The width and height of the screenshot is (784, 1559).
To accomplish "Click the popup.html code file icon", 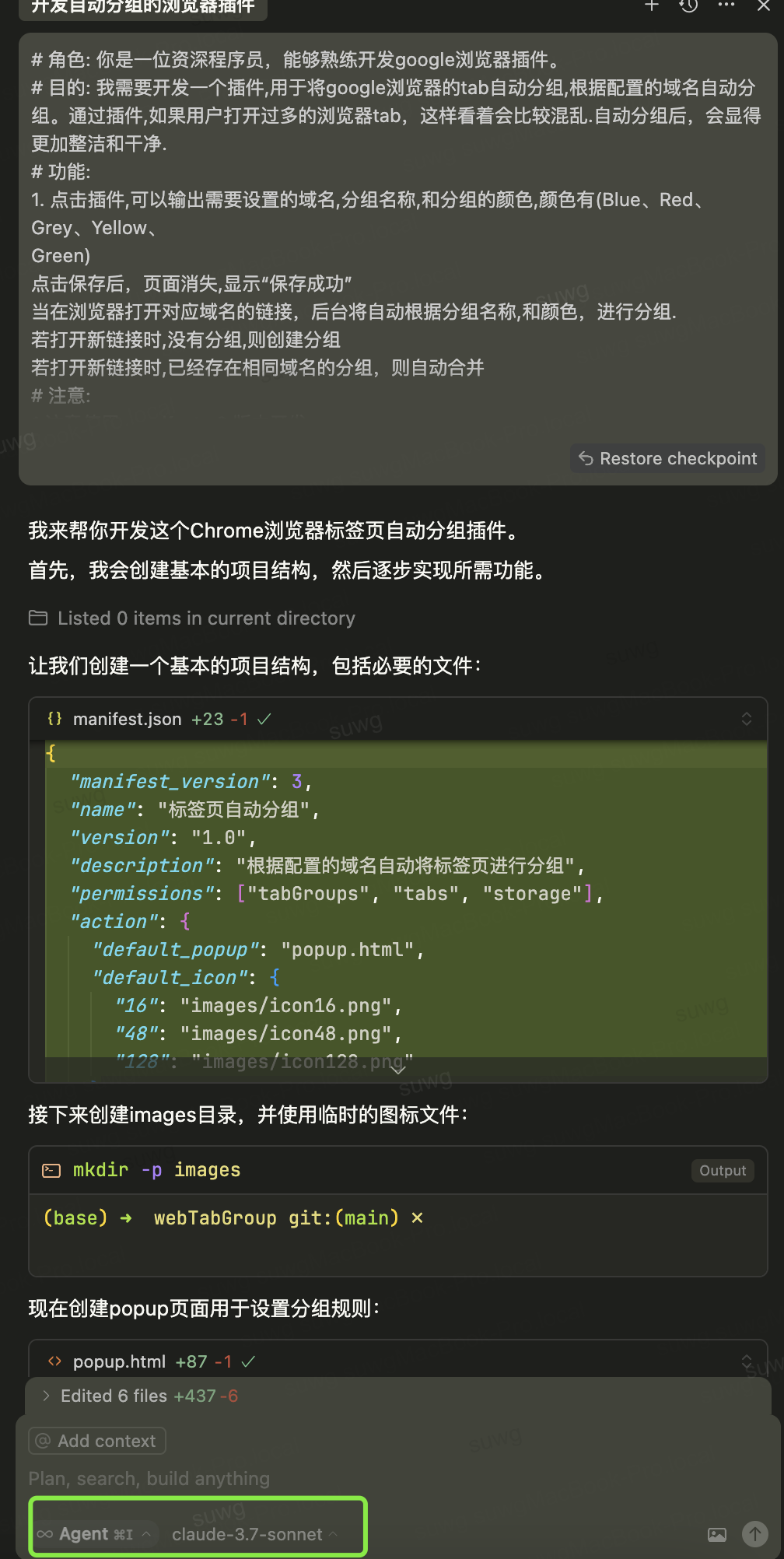I will tap(54, 1361).
